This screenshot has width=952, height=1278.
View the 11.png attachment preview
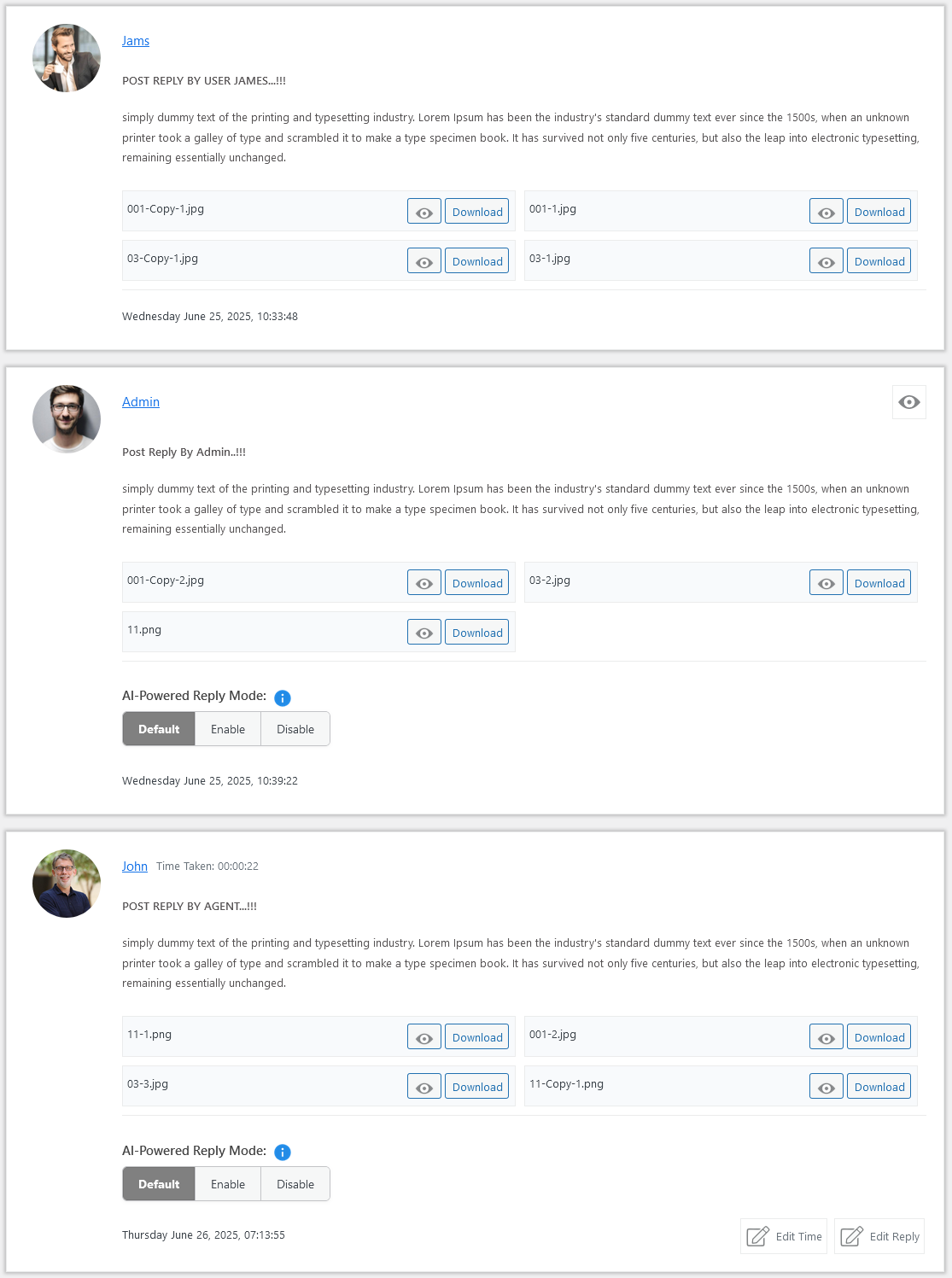424,633
